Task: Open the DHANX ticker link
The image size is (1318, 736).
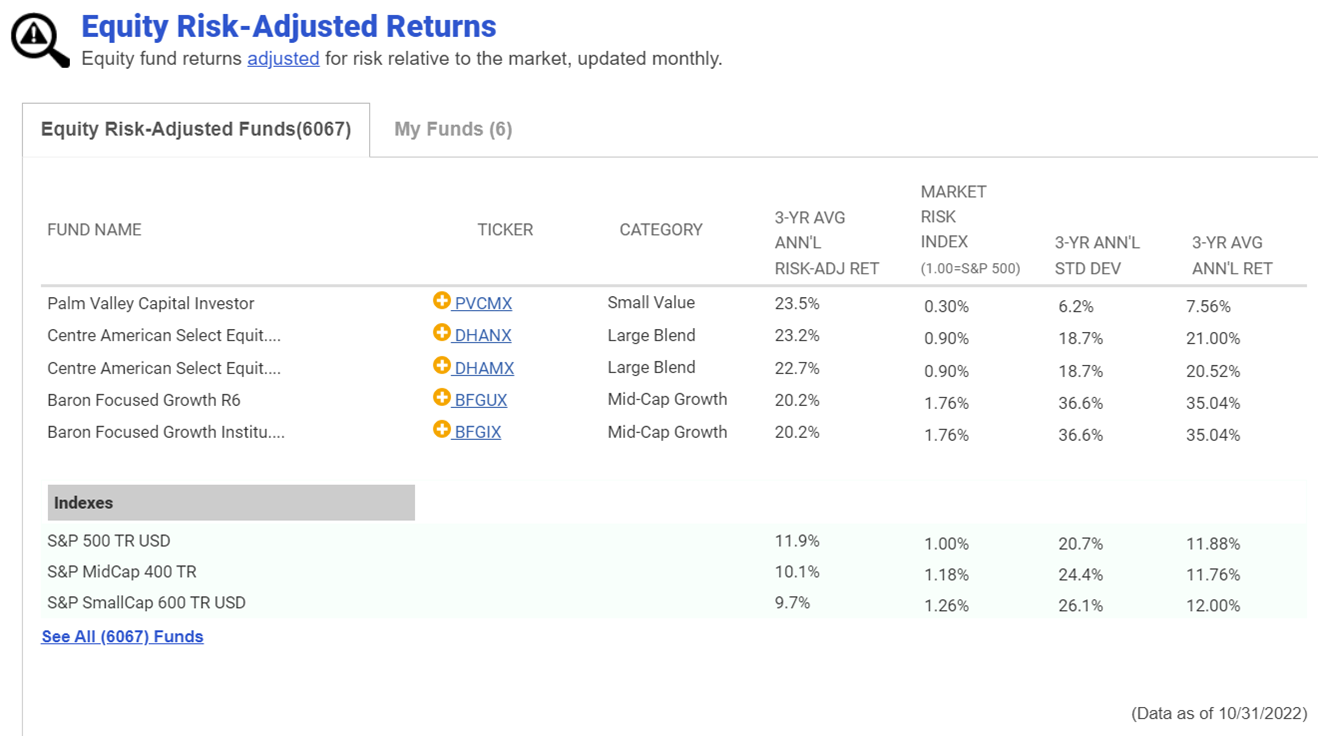Action: [483, 336]
